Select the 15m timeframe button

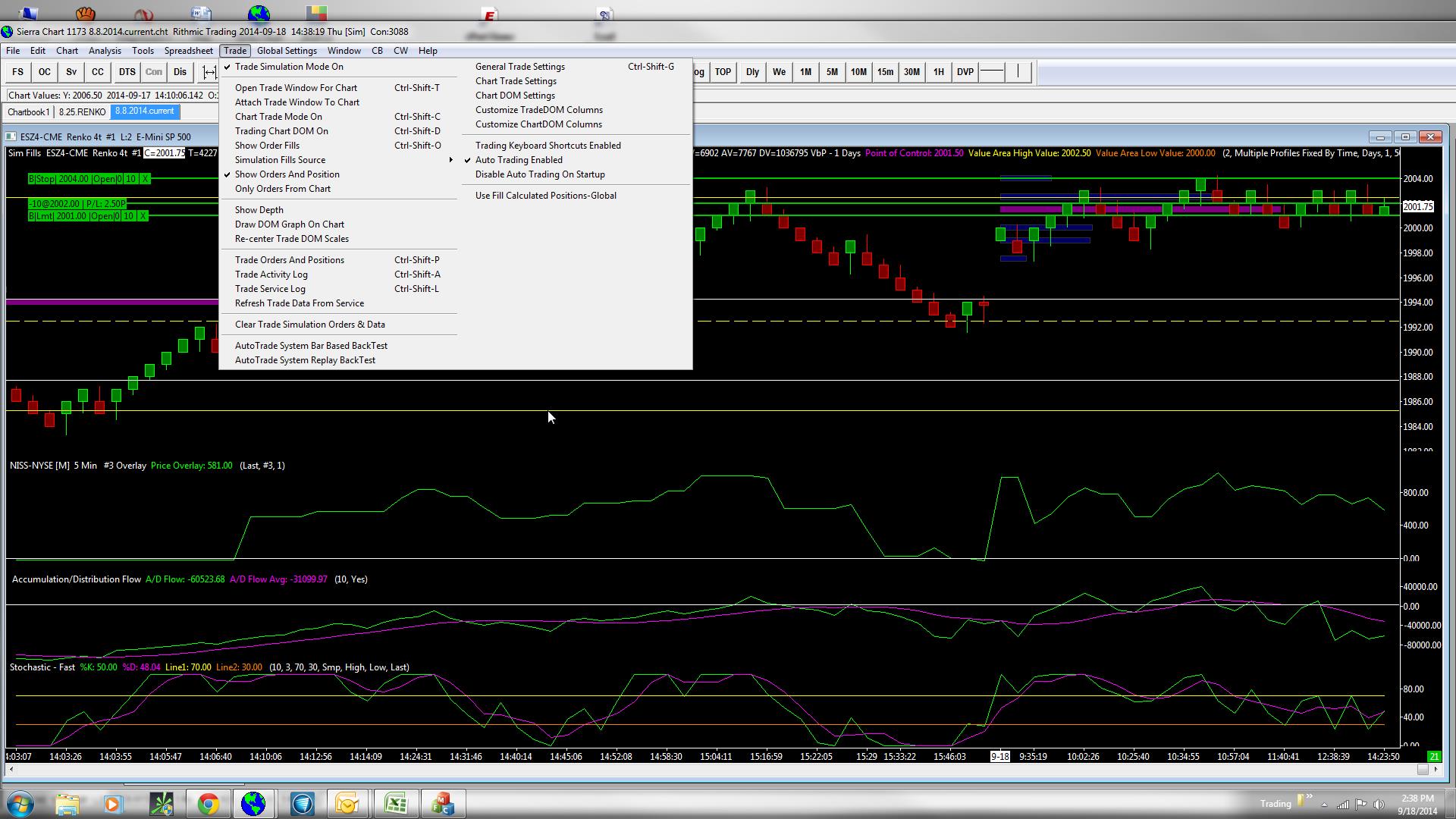[885, 72]
